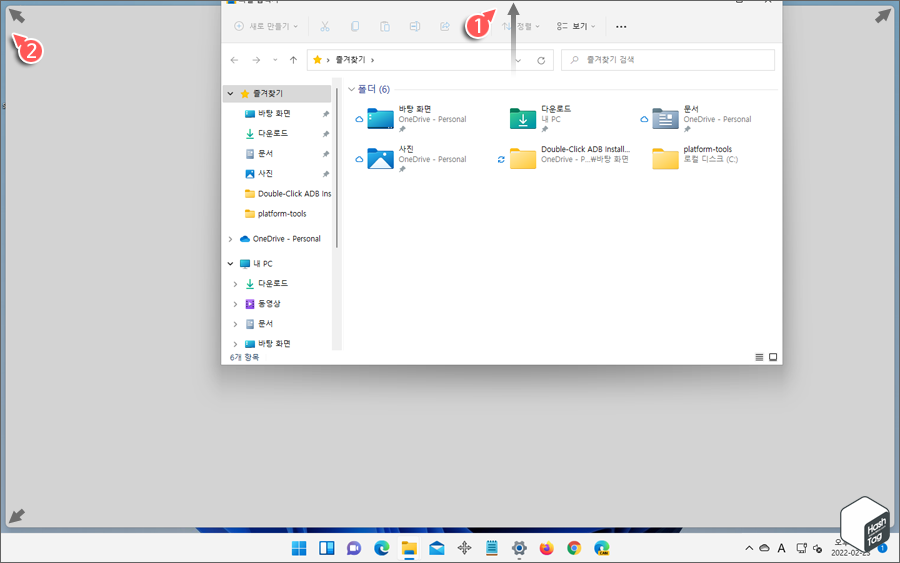Screen dimensions: 900x563
Task: Click the Cut scissors icon in Explorer toolbar
Action: coord(325,26)
